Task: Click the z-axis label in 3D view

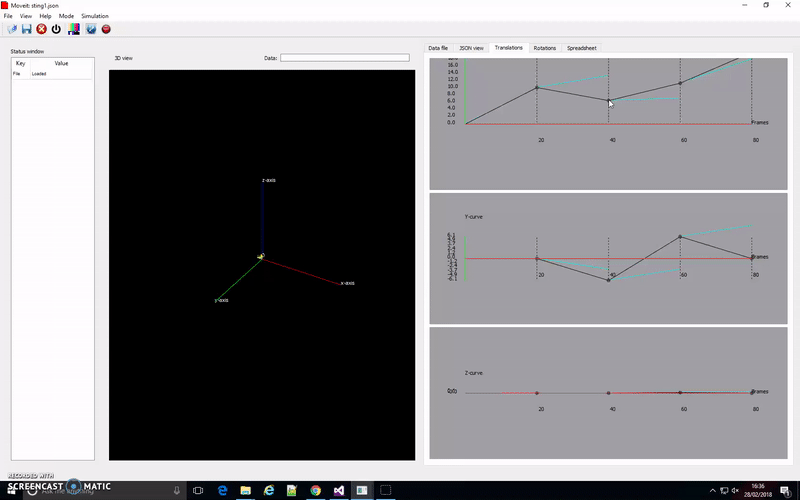Action: coord(269,180)
